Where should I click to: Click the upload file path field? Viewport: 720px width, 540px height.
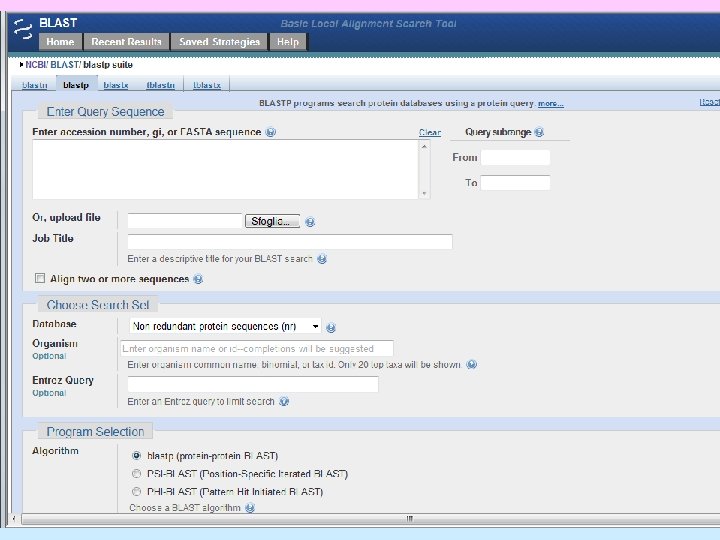[x=185, y=221]
